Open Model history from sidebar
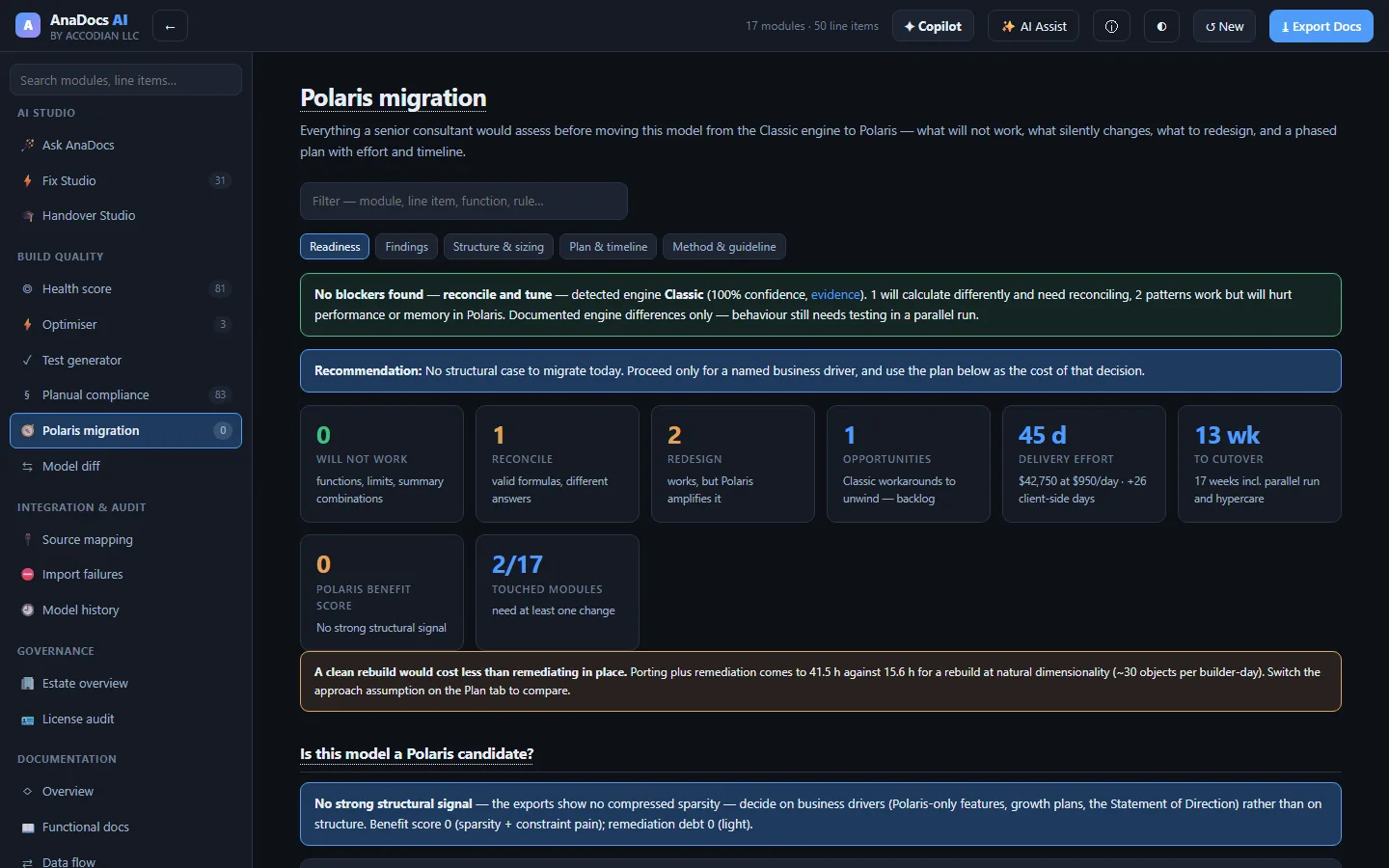Viewport: 1389px width, 868px height. coord(125,610)
